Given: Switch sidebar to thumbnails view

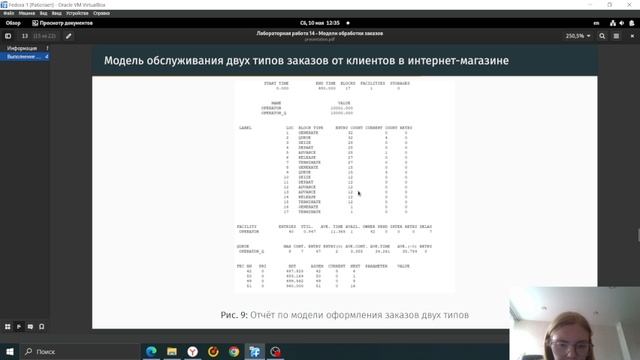Looking at the screenshot, I should pos(8,327).
